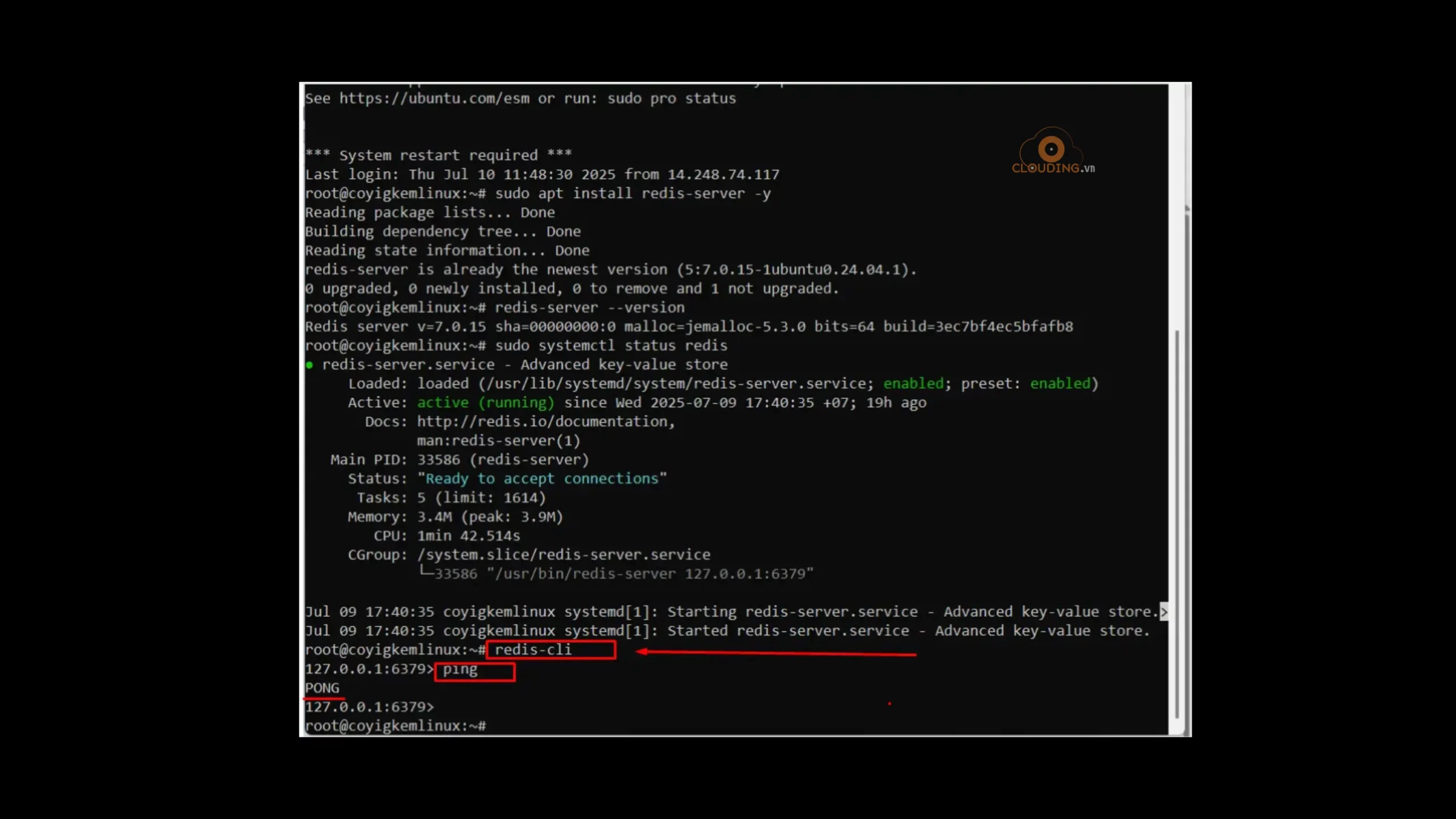The height and width of the screenshot is (819, 1456).
Task: Click the 'sudo apt install redis-server -y' command
Action: pos(633,193)
